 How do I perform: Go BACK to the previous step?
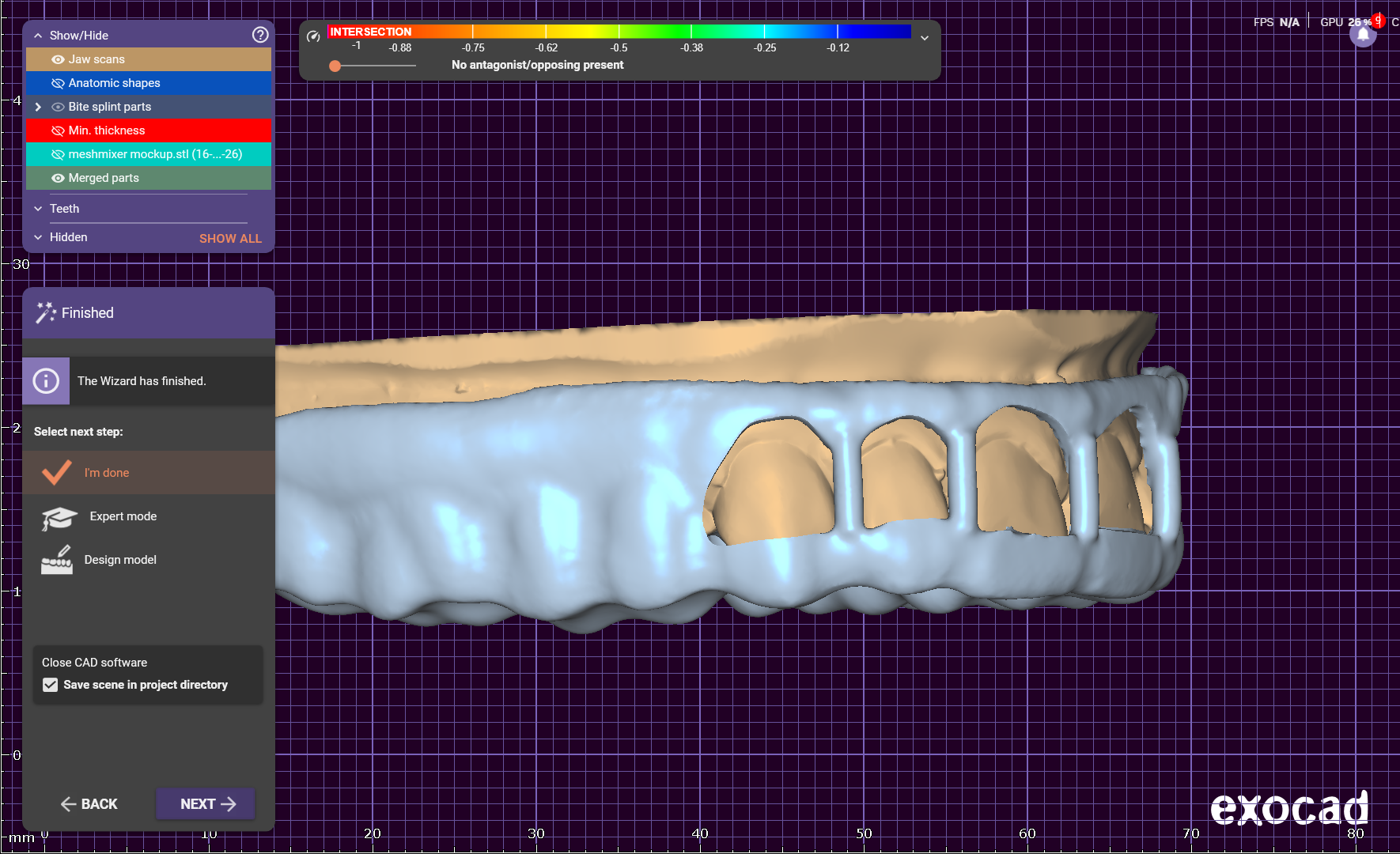(x=89, y=804)
